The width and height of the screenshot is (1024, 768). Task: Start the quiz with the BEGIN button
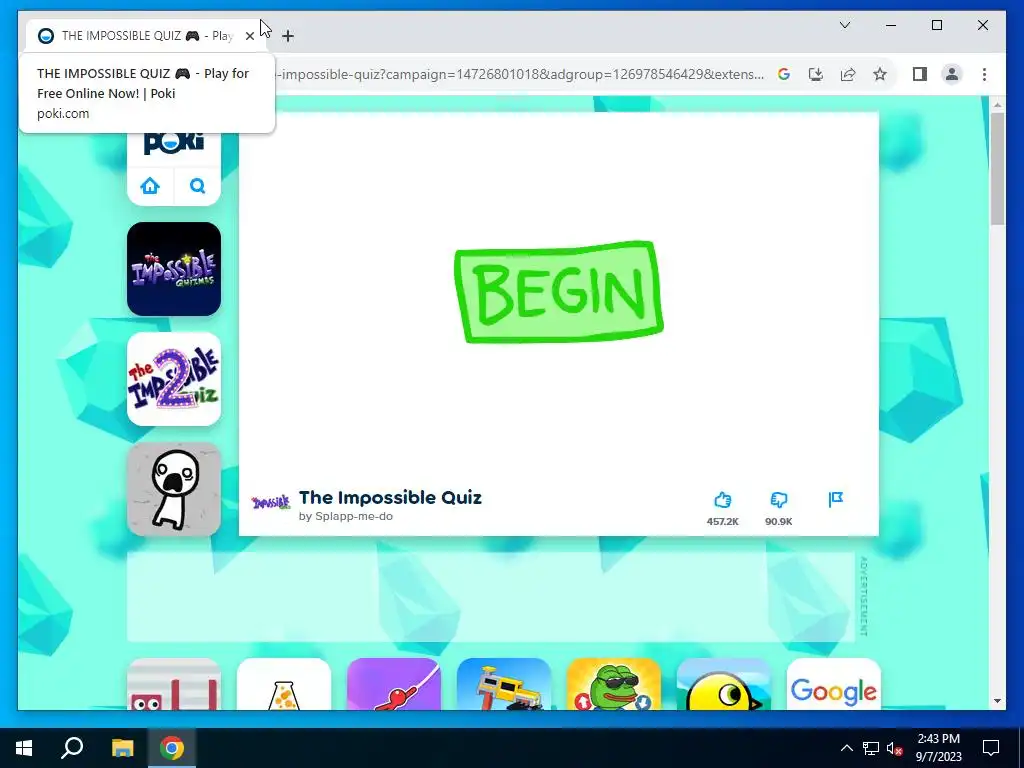click(558, 292)
